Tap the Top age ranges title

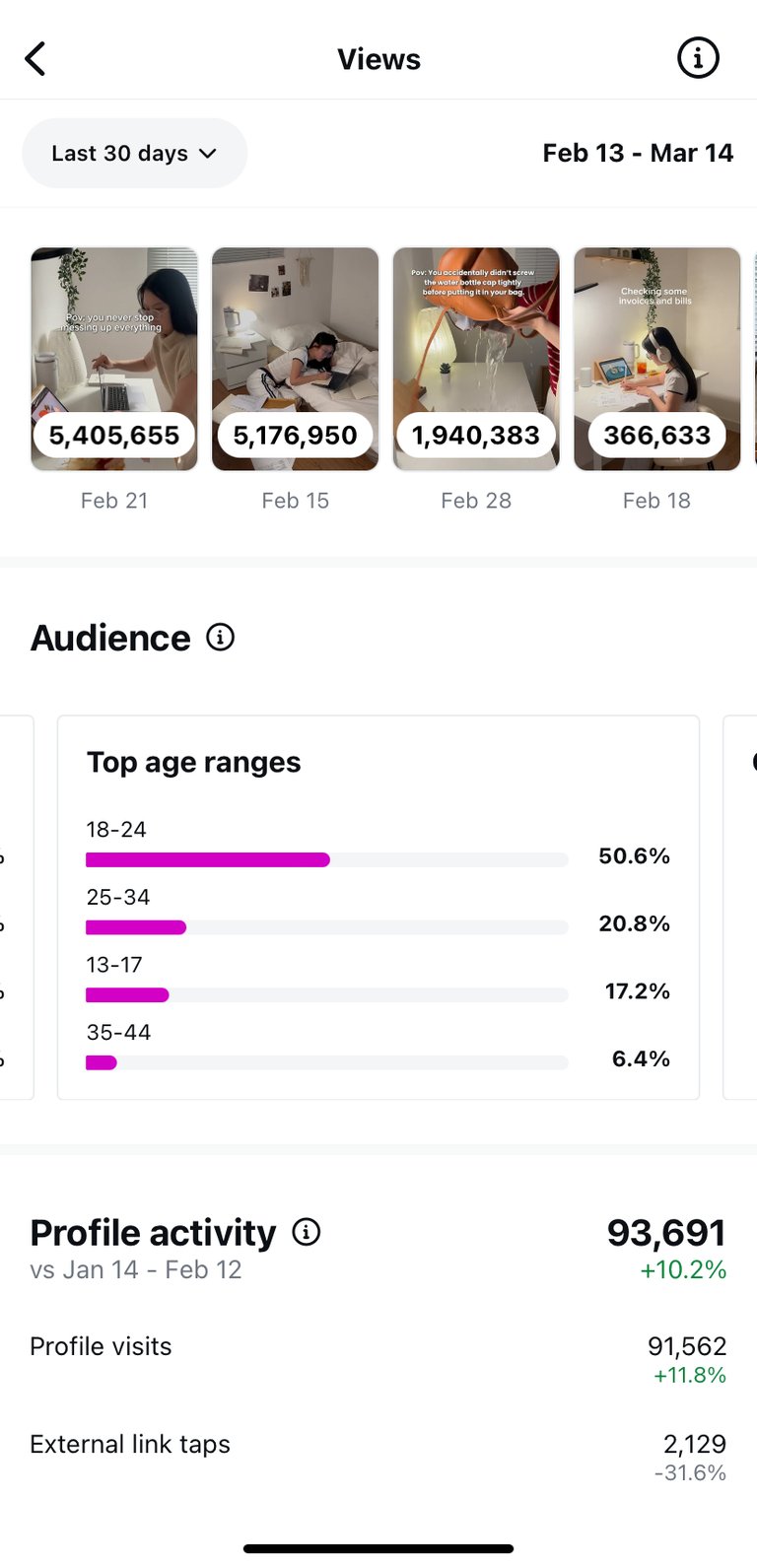coord(194,763)
